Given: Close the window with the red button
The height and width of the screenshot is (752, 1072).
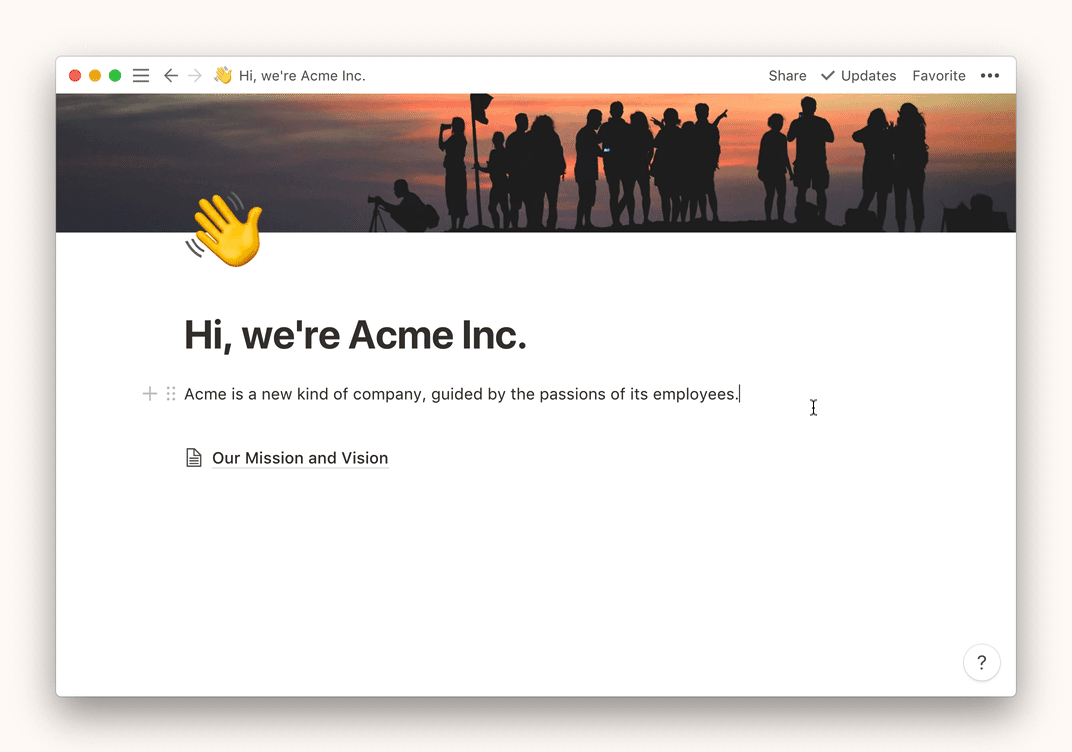Looking at the screenshot, I should coord(75,76).
